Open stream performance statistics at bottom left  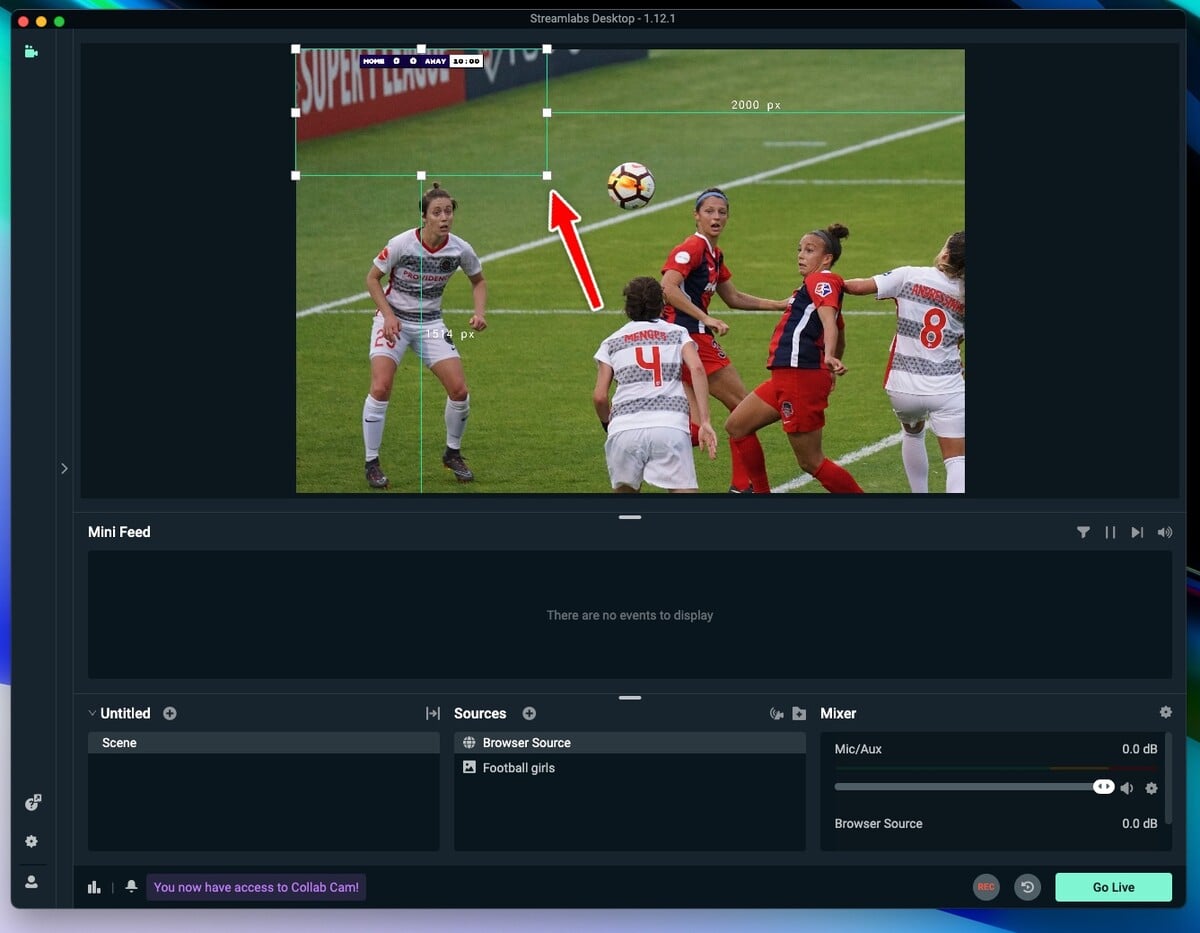(94, 886)
